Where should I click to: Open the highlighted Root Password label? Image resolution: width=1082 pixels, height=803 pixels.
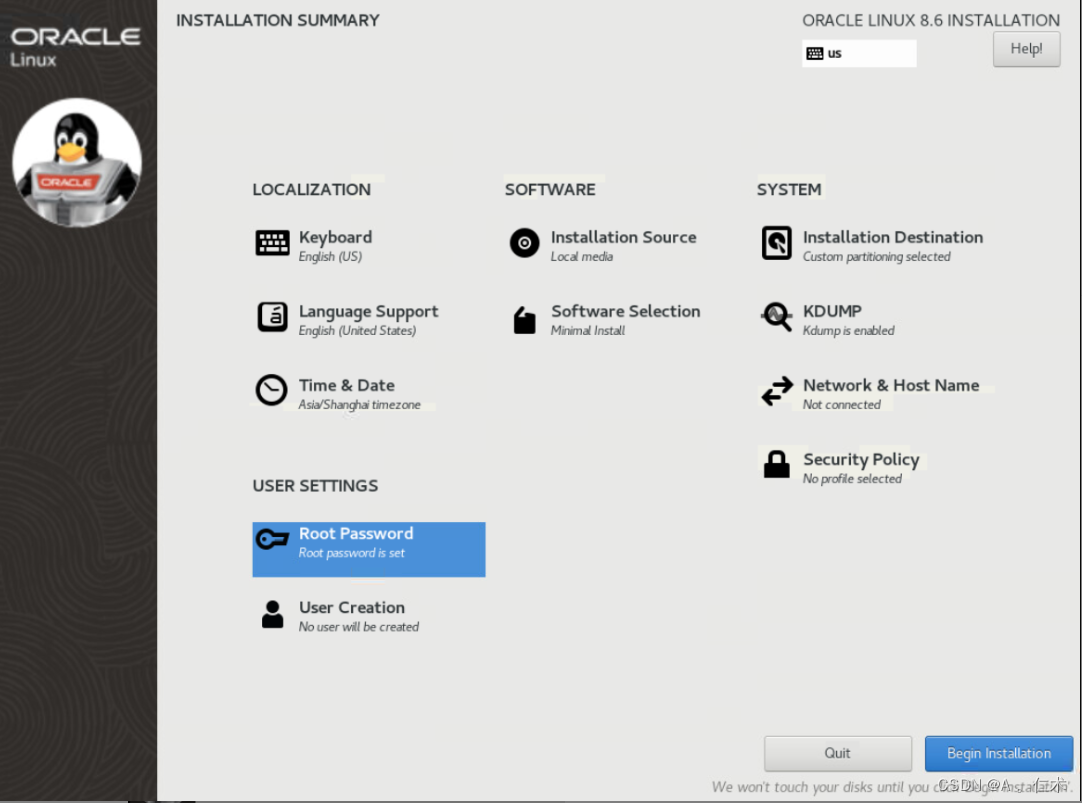[356, 533]
